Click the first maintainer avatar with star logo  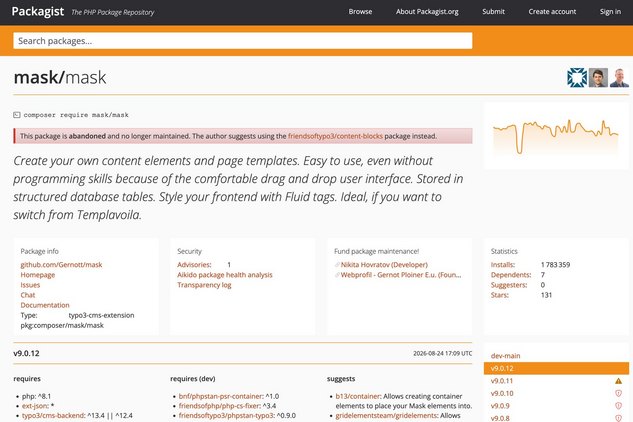[577, 78]
